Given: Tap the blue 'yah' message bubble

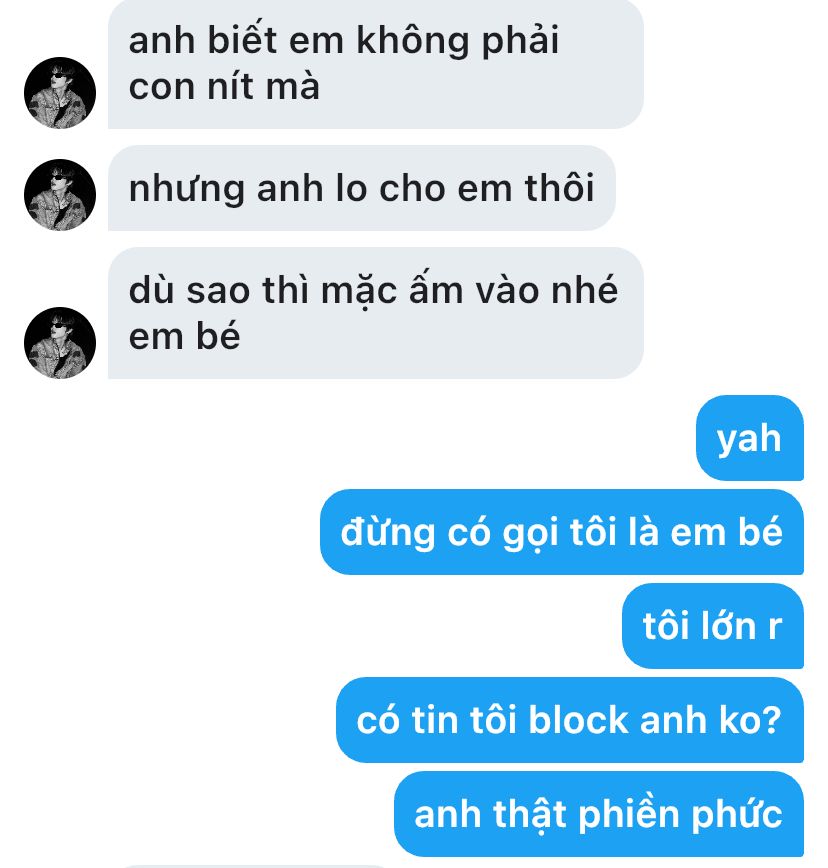Looking at the screenshot, I should [x=749, y=438].
